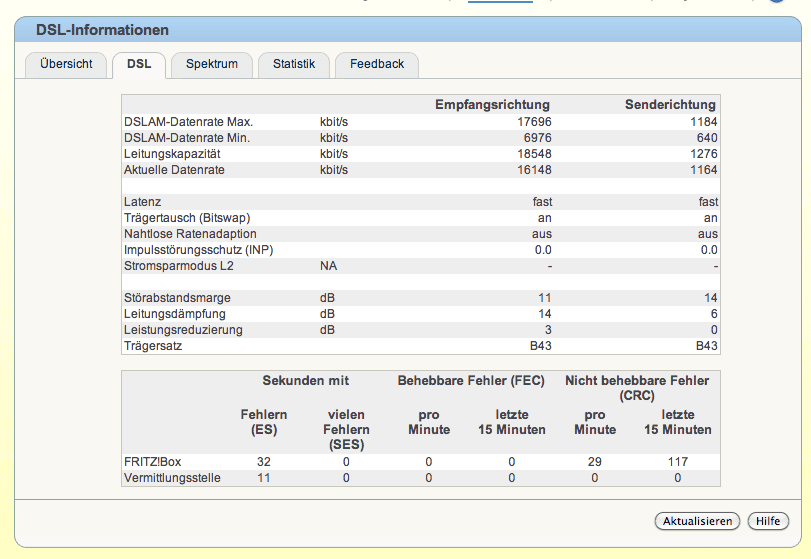Click the value 16148
Viewport: 811px width, 559px height.
pos(534,170)
